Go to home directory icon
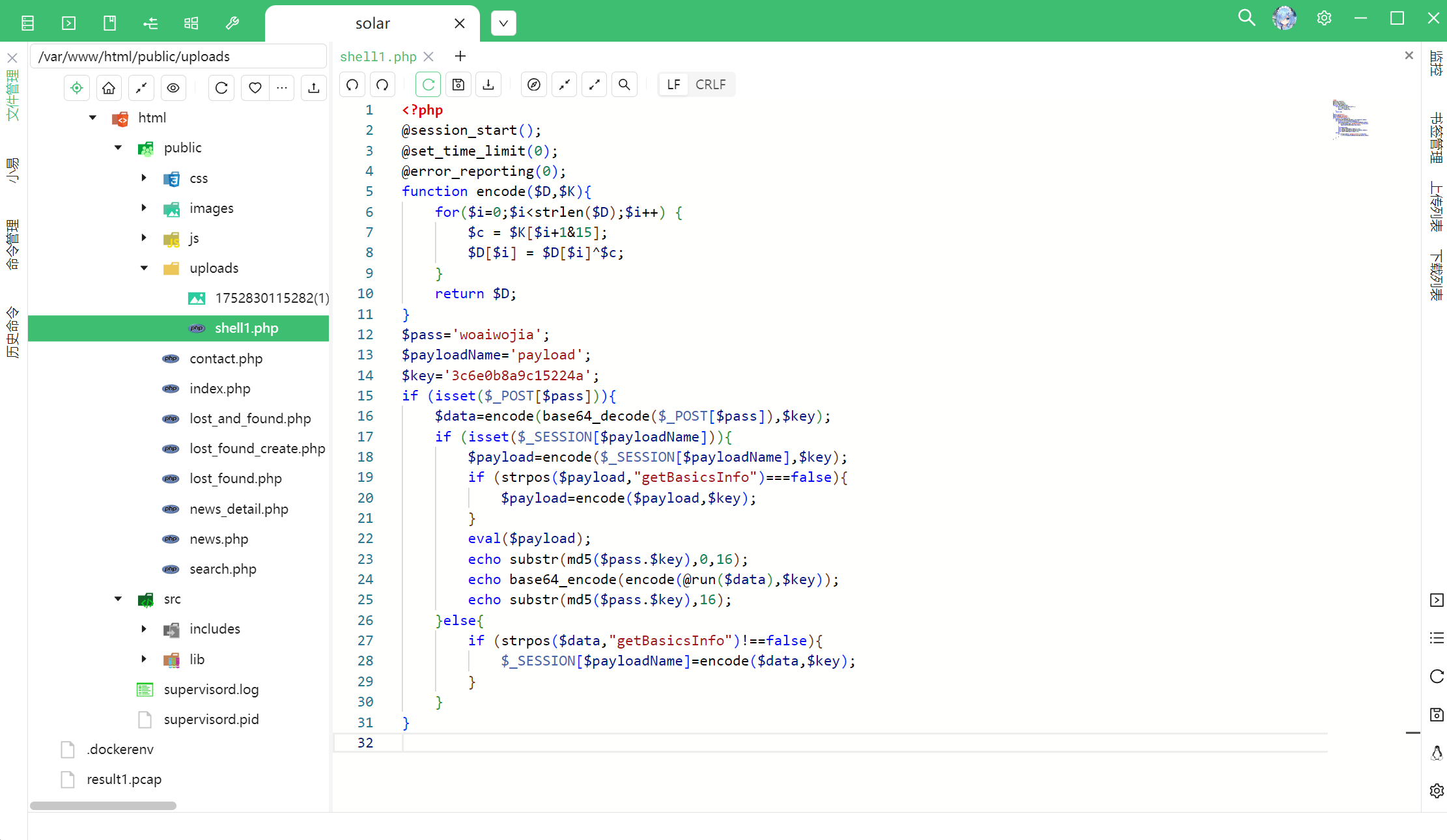This screenshot has width=1447, height=840. click(x=109, y=88)
